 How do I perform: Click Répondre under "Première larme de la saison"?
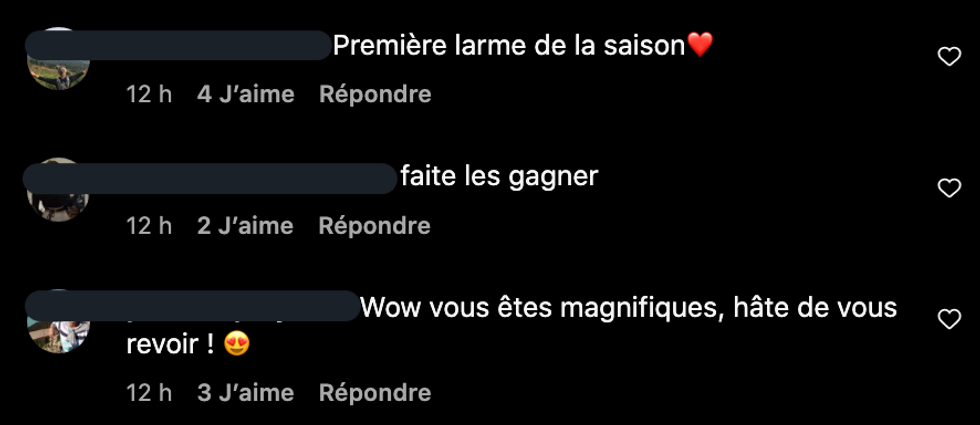point(375,94)
